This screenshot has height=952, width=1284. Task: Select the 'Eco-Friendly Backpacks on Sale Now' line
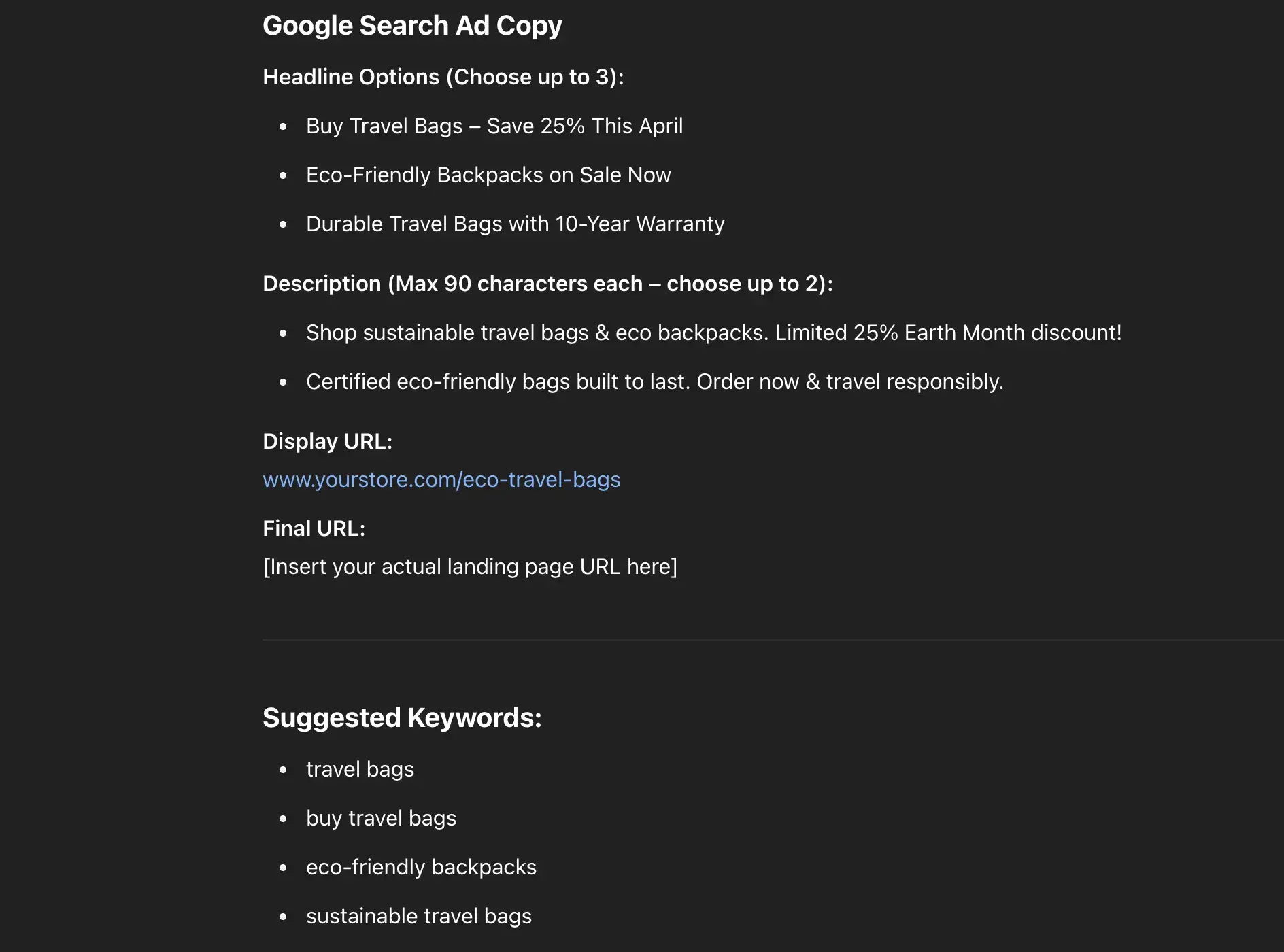tap(488, 175)
